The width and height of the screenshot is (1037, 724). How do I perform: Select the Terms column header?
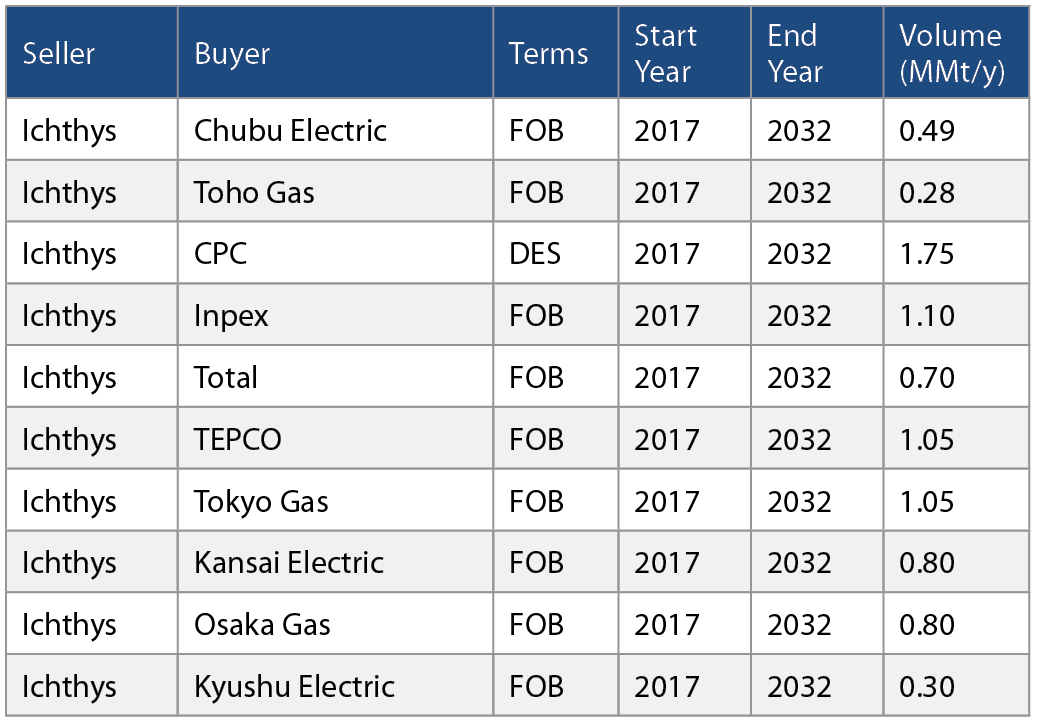(556, 53)
